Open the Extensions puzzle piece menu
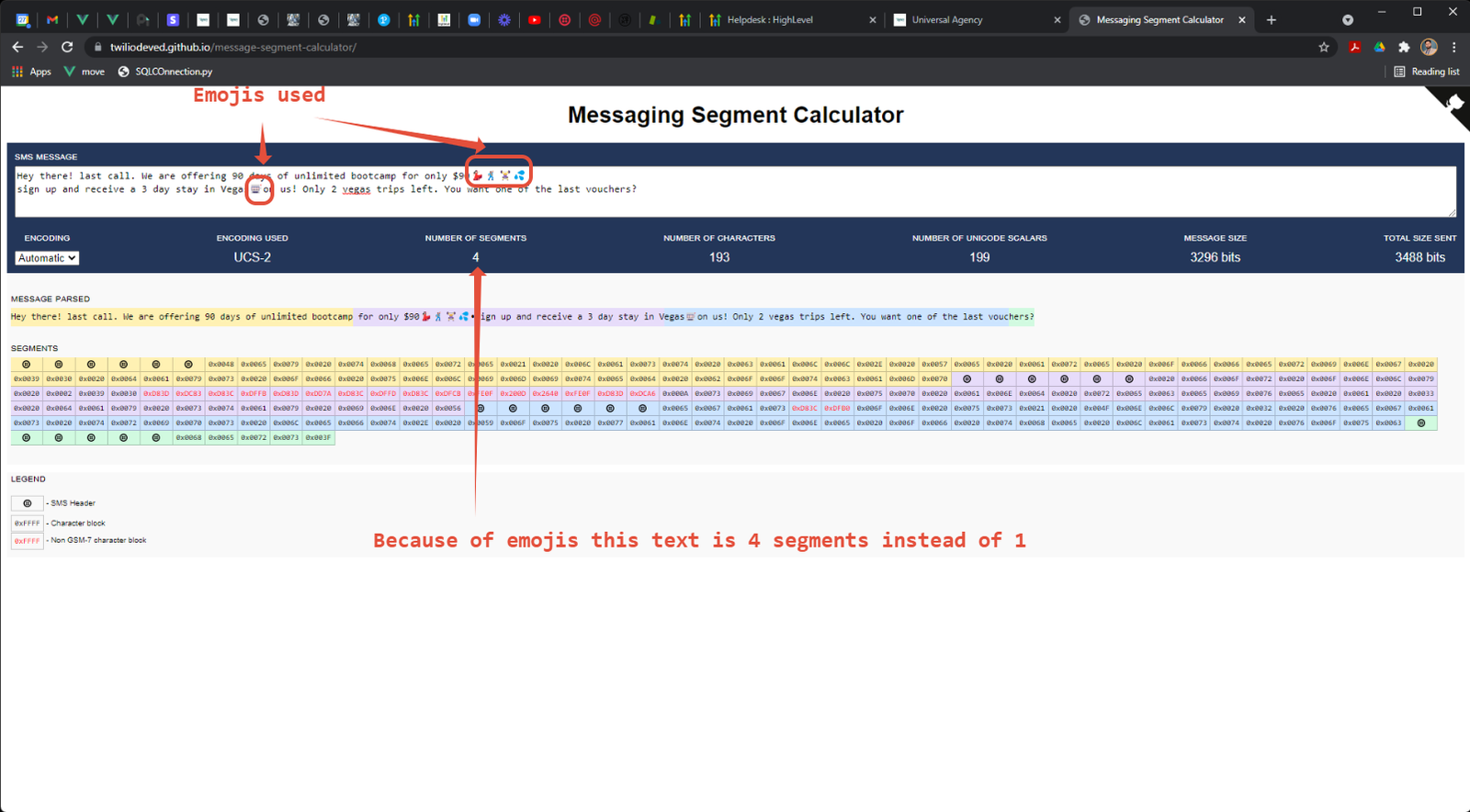Image resolution: width=1470 pixels, height=812 pixels. tap(1404, 47)
